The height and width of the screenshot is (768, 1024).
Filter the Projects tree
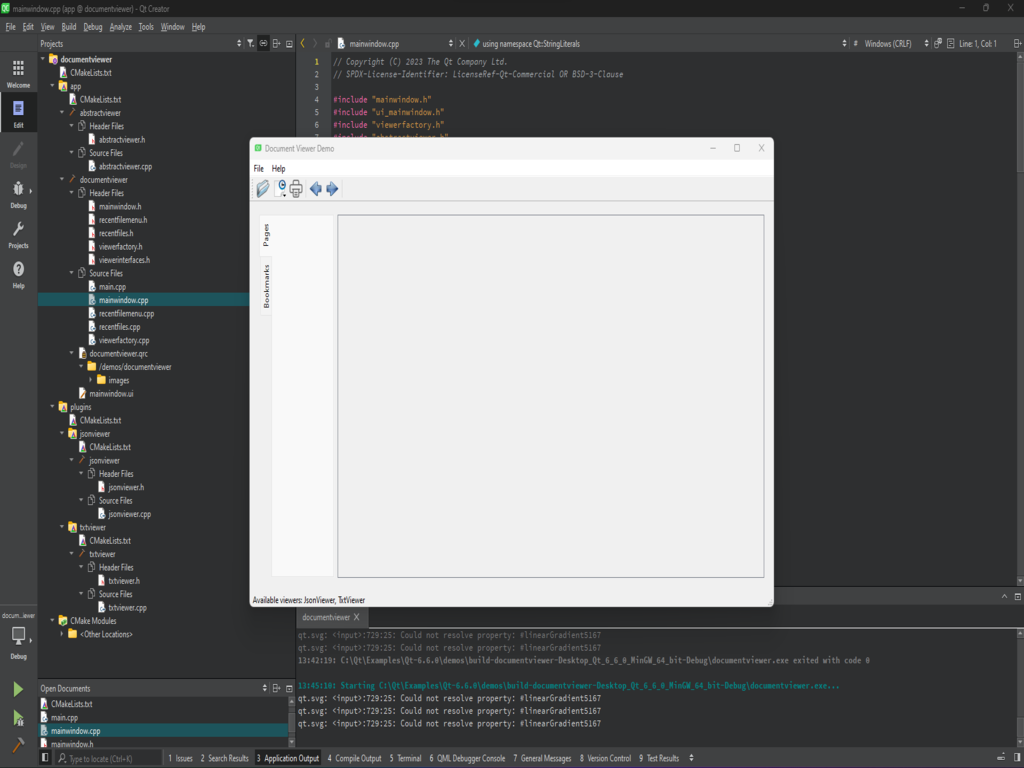click(x=251, y=44)
